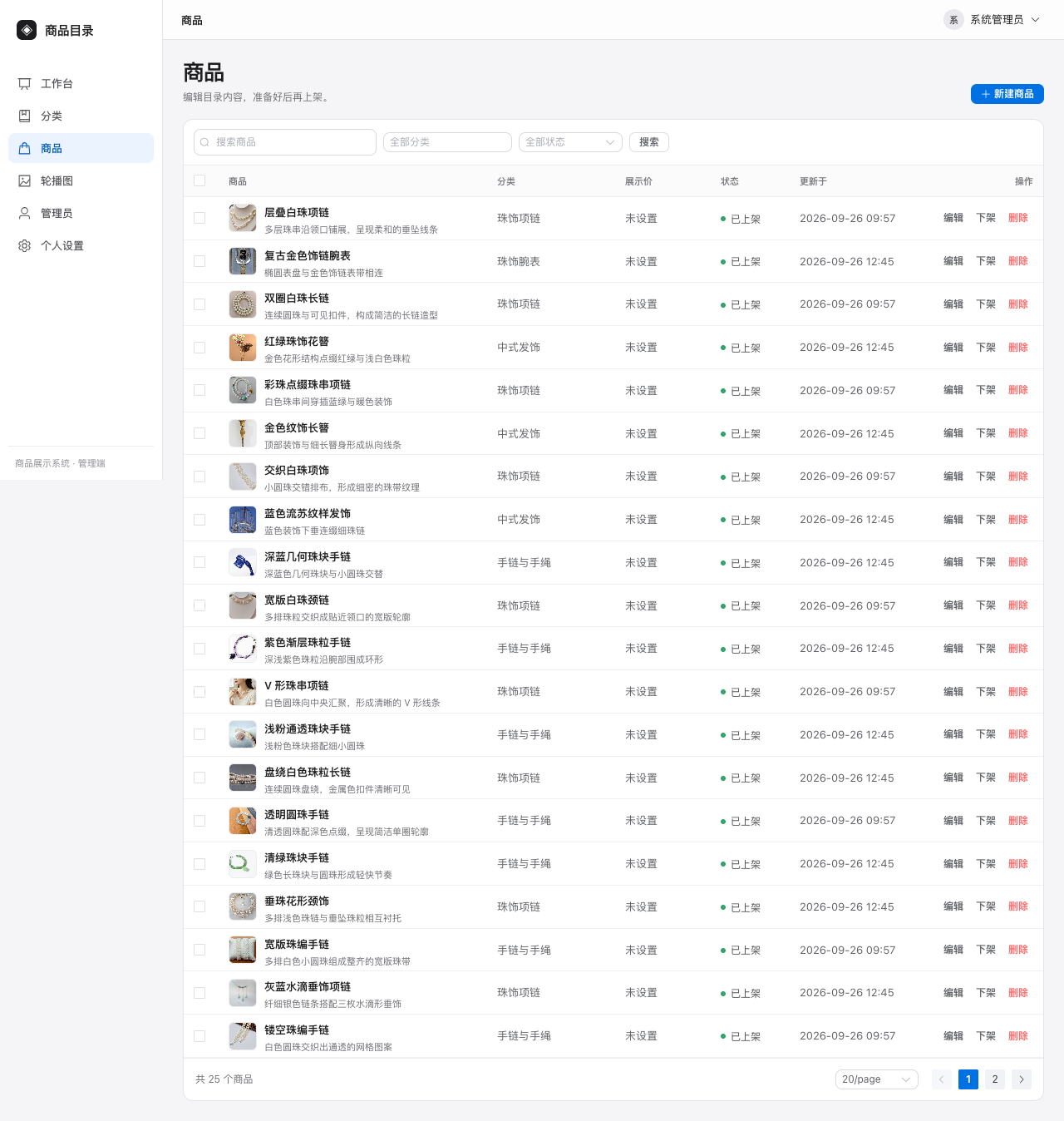Expand the 全部状态 dropdown
The image size is (1064, 1121).
coord(570,142)
